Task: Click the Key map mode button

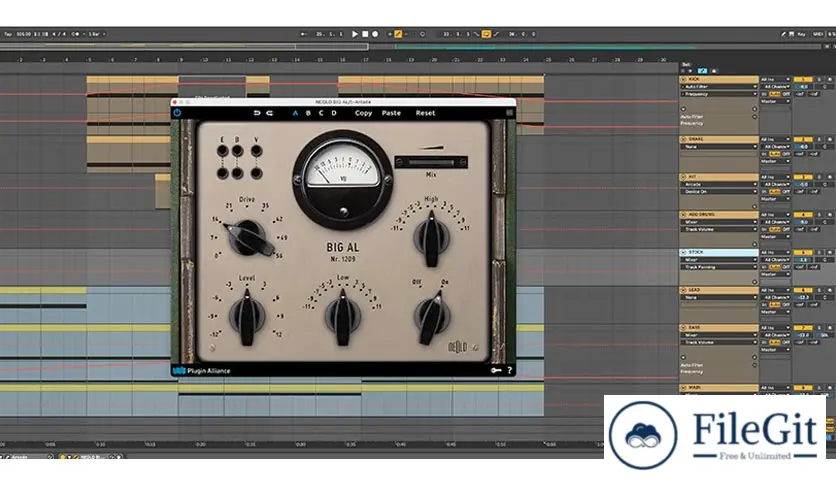Action: click(801, 34)
